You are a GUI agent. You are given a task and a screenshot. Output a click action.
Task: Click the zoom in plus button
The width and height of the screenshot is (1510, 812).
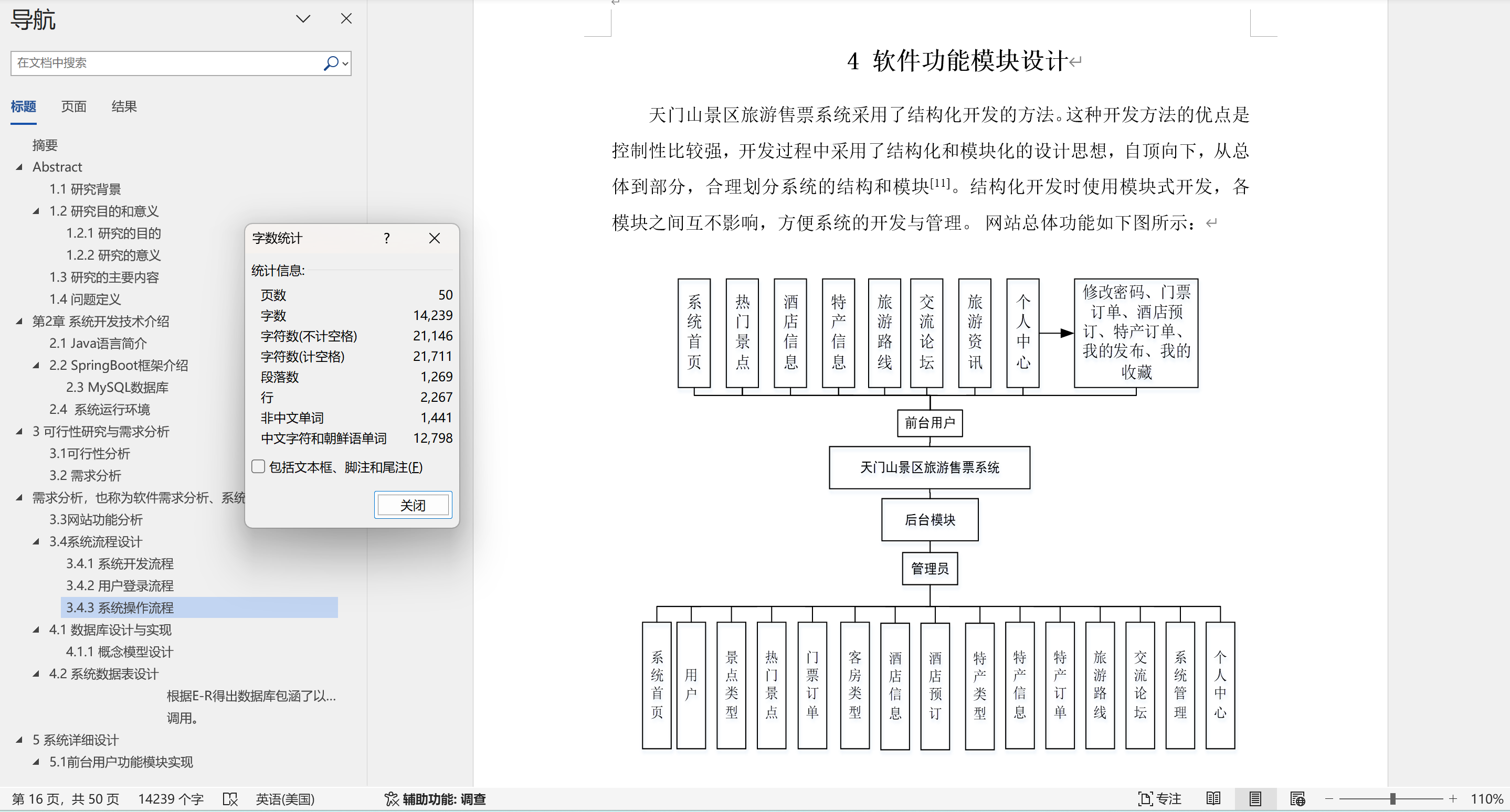pos(1453,798)
